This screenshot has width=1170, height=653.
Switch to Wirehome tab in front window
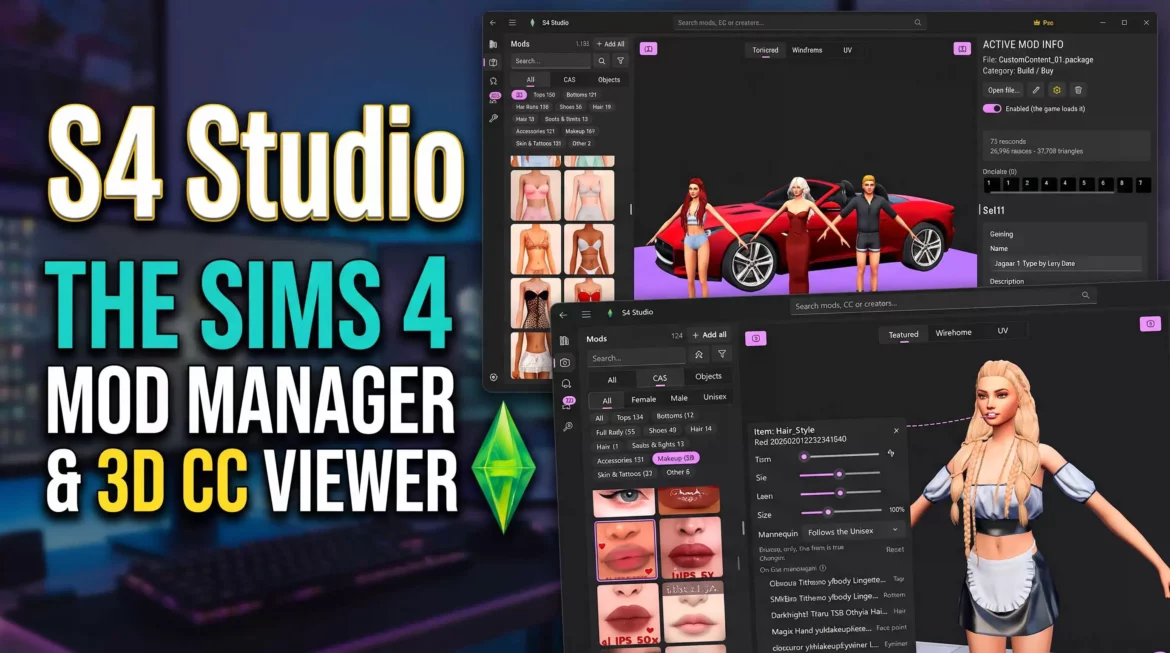pos(954,333)
